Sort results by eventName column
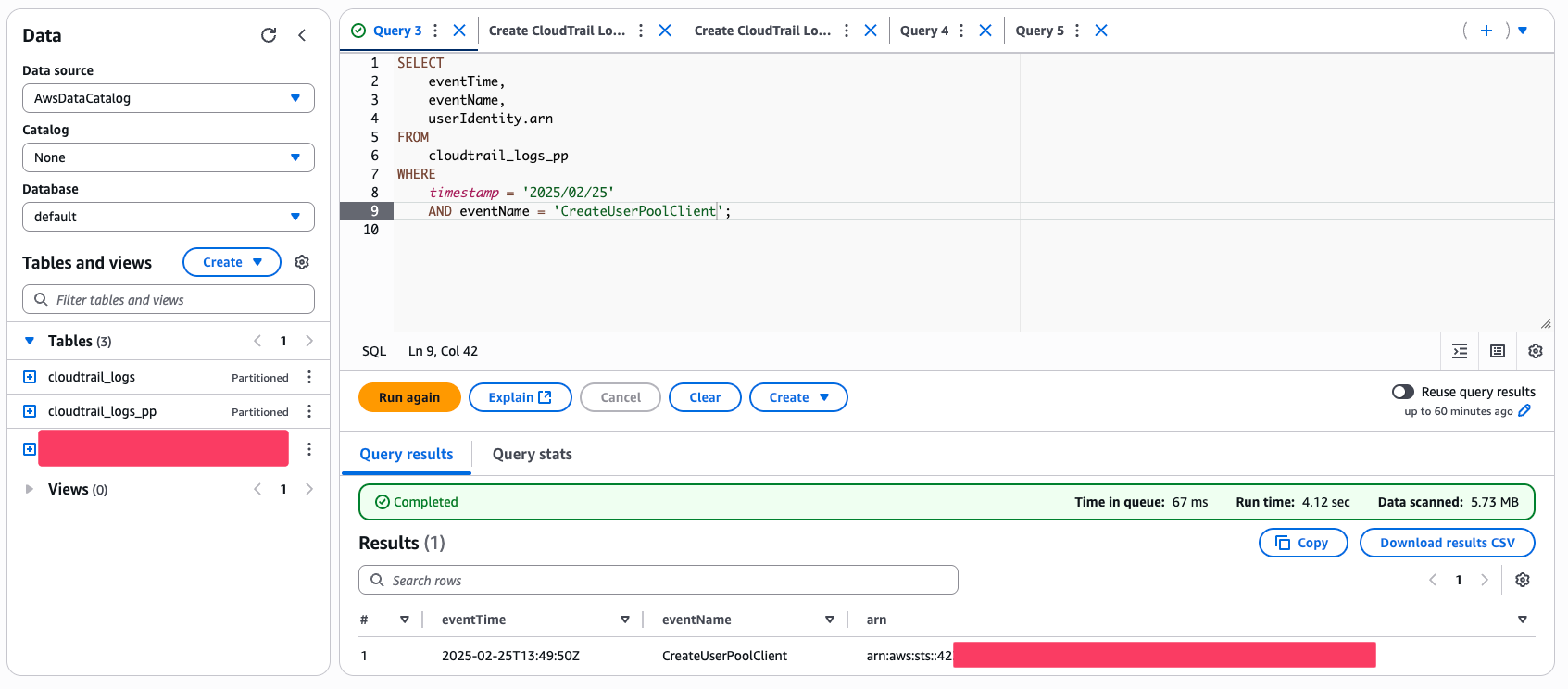Screen dimensions: 1568x689 [x=830, y=620]
